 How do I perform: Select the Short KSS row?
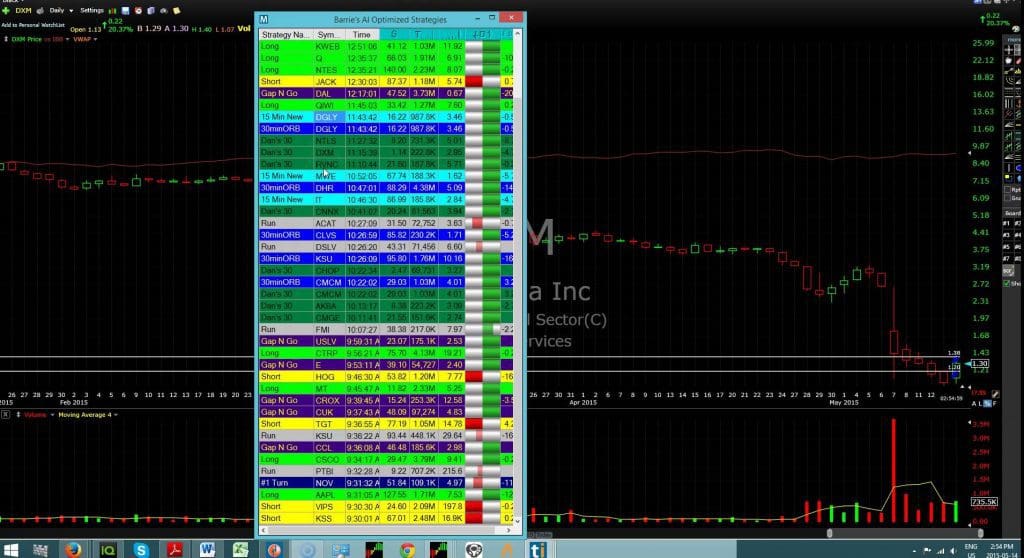[386, 518]
